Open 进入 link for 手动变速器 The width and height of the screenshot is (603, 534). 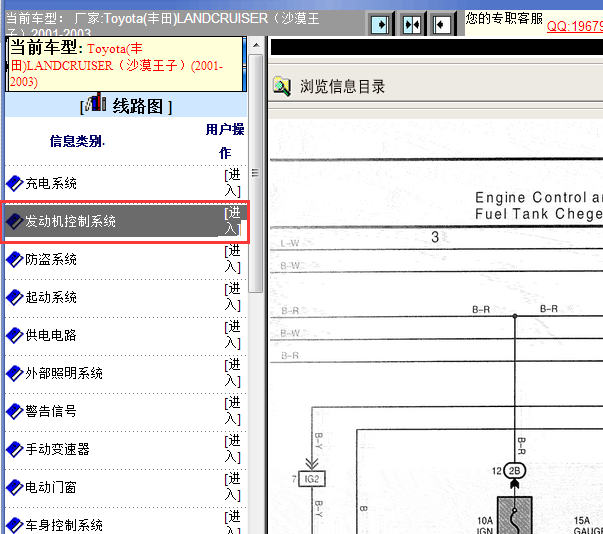pos(233,449)
